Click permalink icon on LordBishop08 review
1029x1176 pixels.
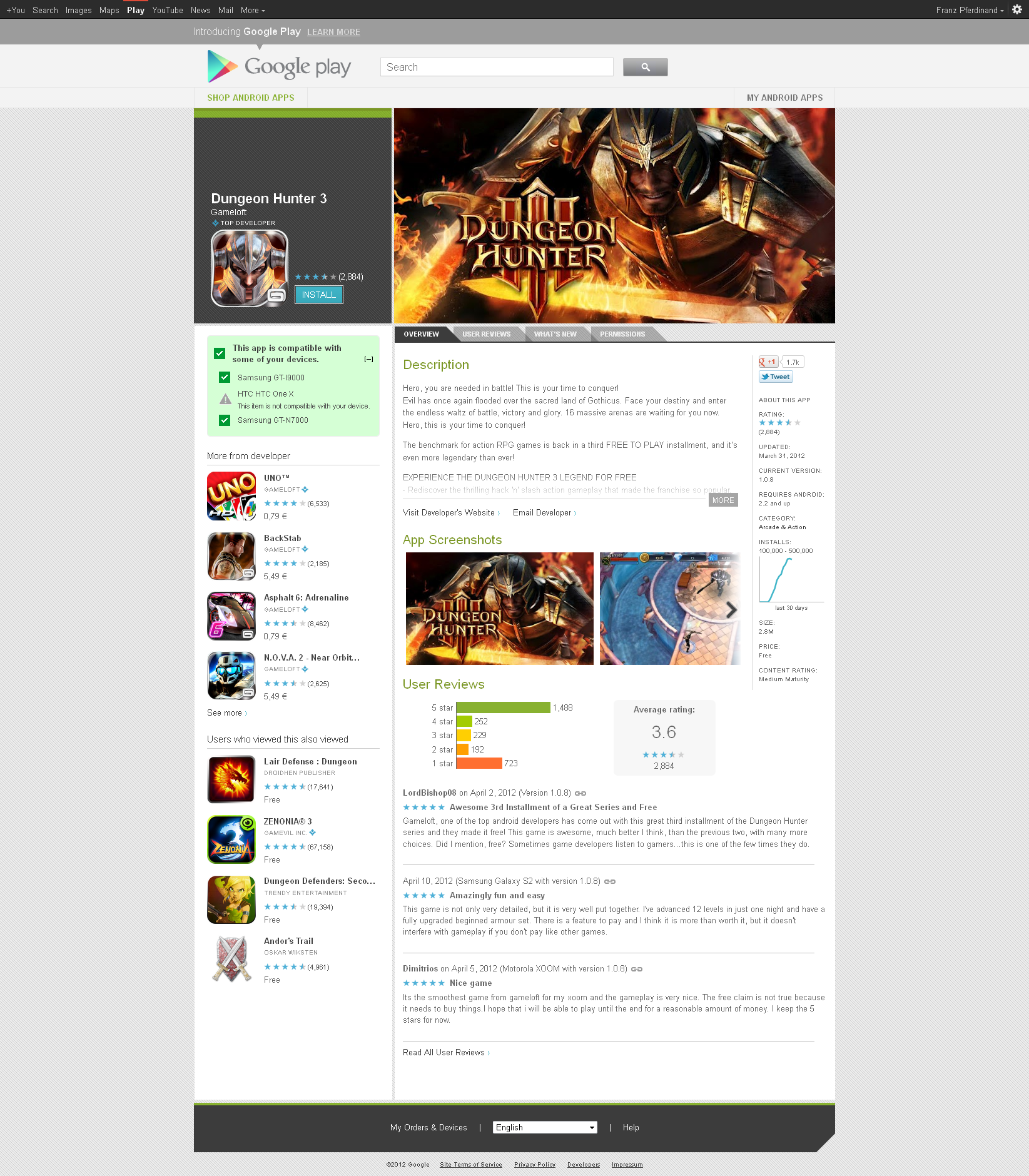(x=580, y=793)
